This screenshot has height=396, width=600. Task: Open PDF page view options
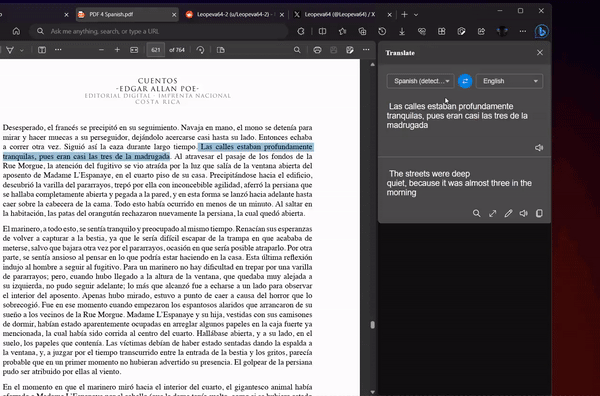click(221, 50)
